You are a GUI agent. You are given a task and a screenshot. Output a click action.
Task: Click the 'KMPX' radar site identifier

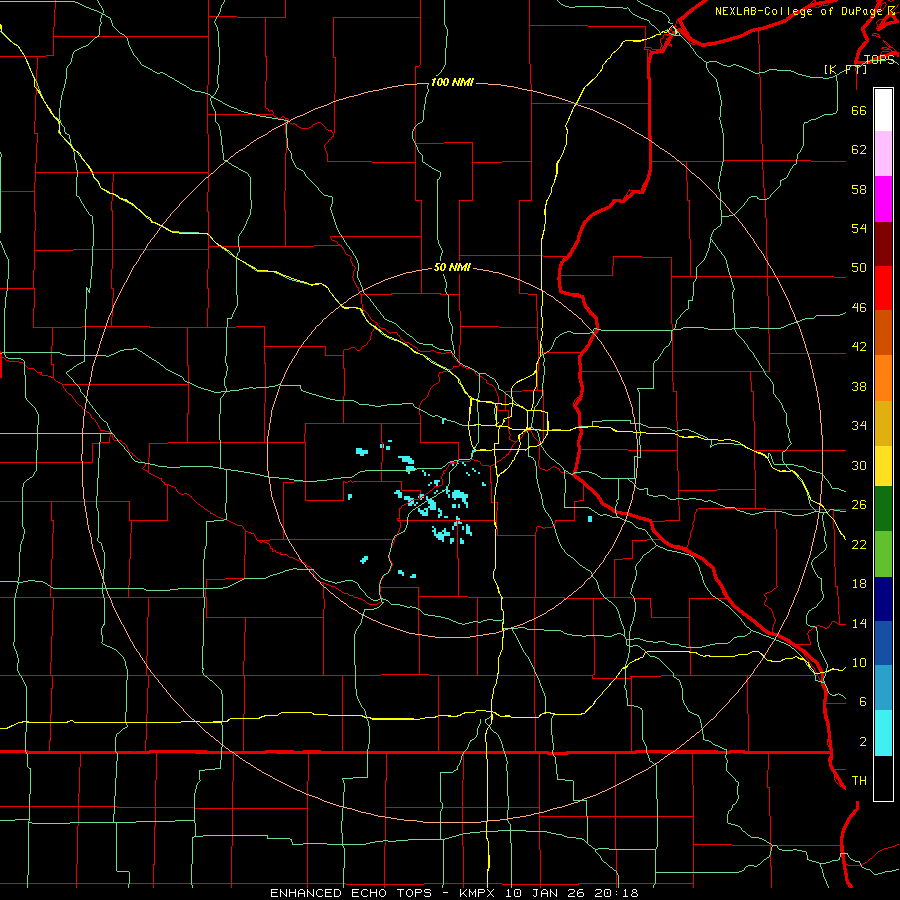[476, 893]
